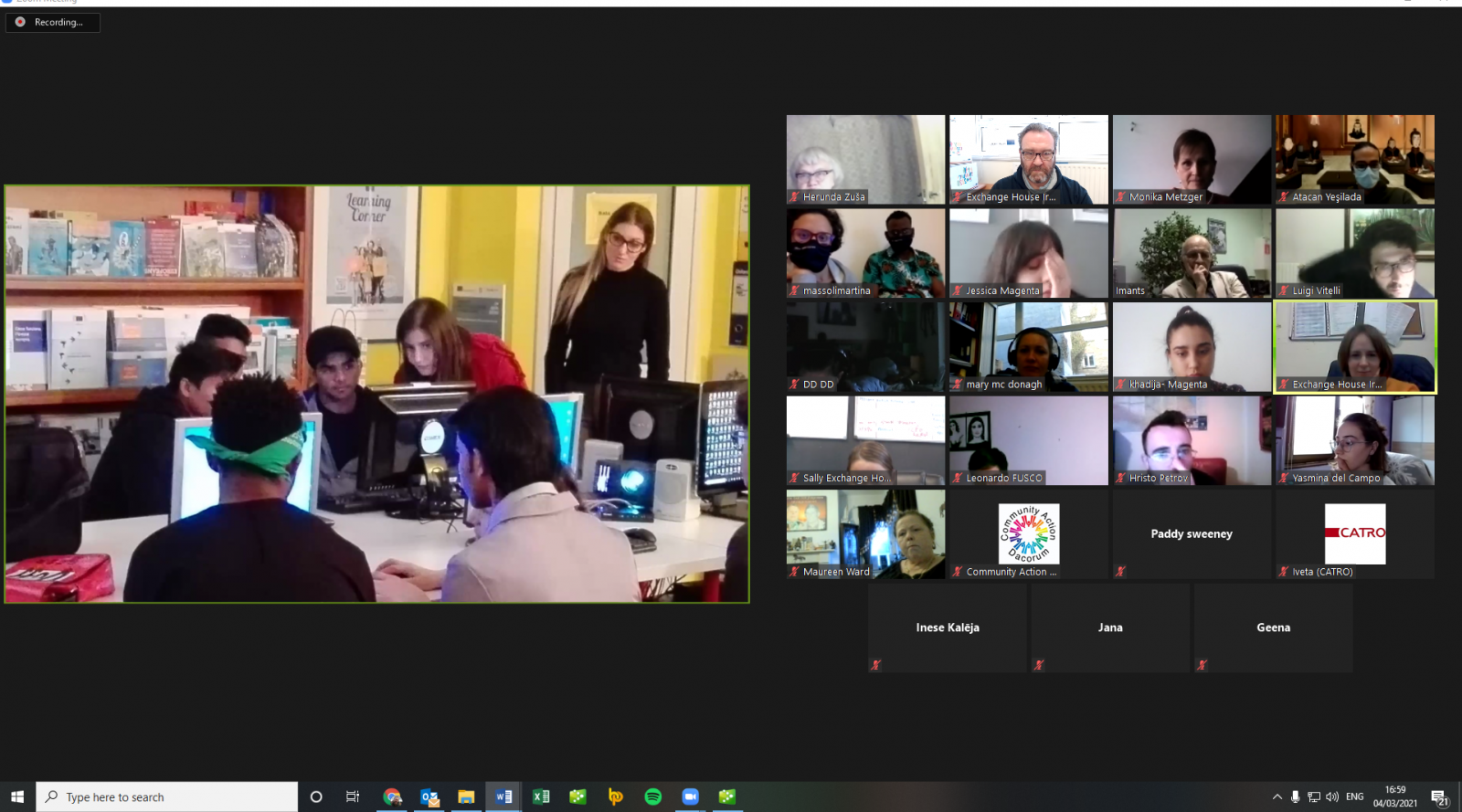Open the ENG language switcher
The image size is (1462, 812).
click(x=1354, y=796)
